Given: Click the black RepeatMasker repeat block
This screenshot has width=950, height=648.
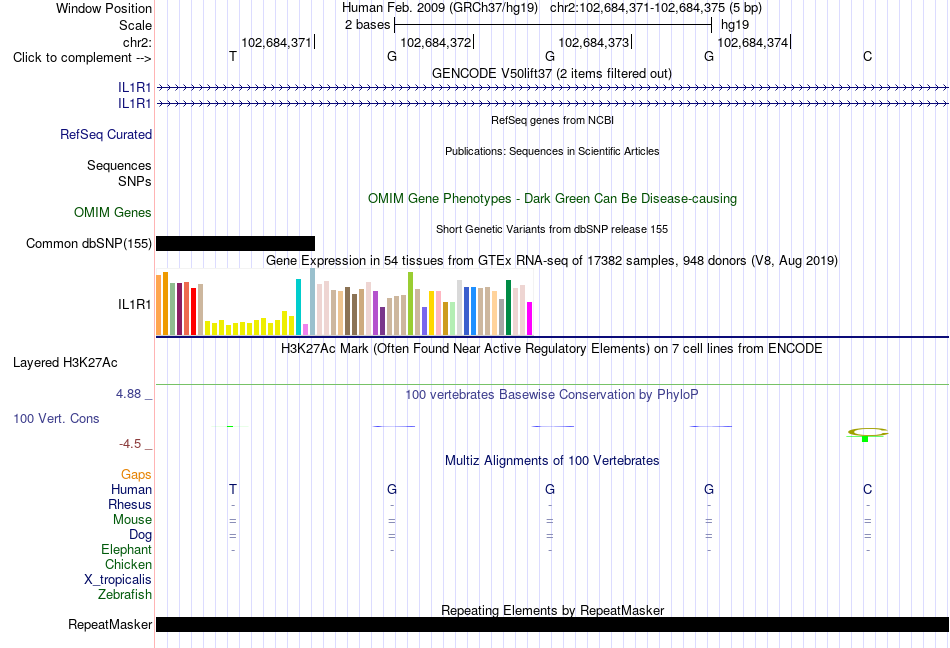Looking at the screenshot, I should pyautogui.click(x=552, y=624).
